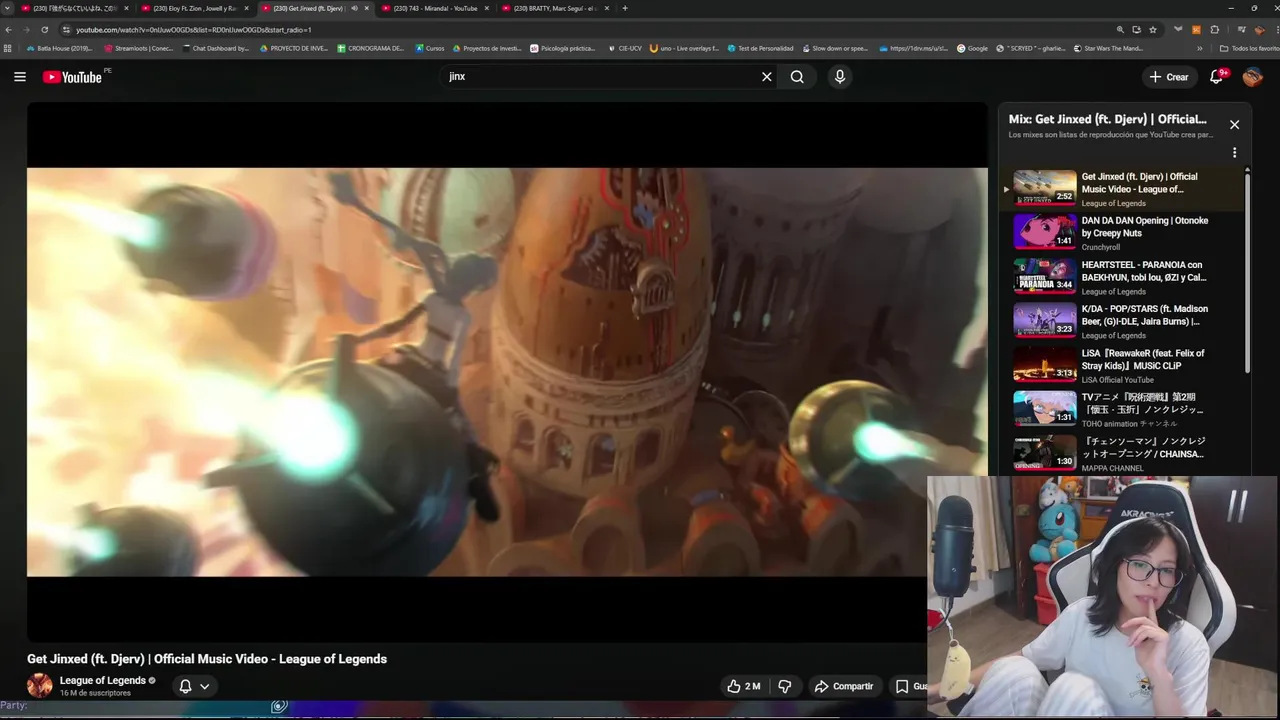The width and height of the screenshot is (1280, 720).
Task: Close the Mix playlist panel
Action: [1234, 125]
